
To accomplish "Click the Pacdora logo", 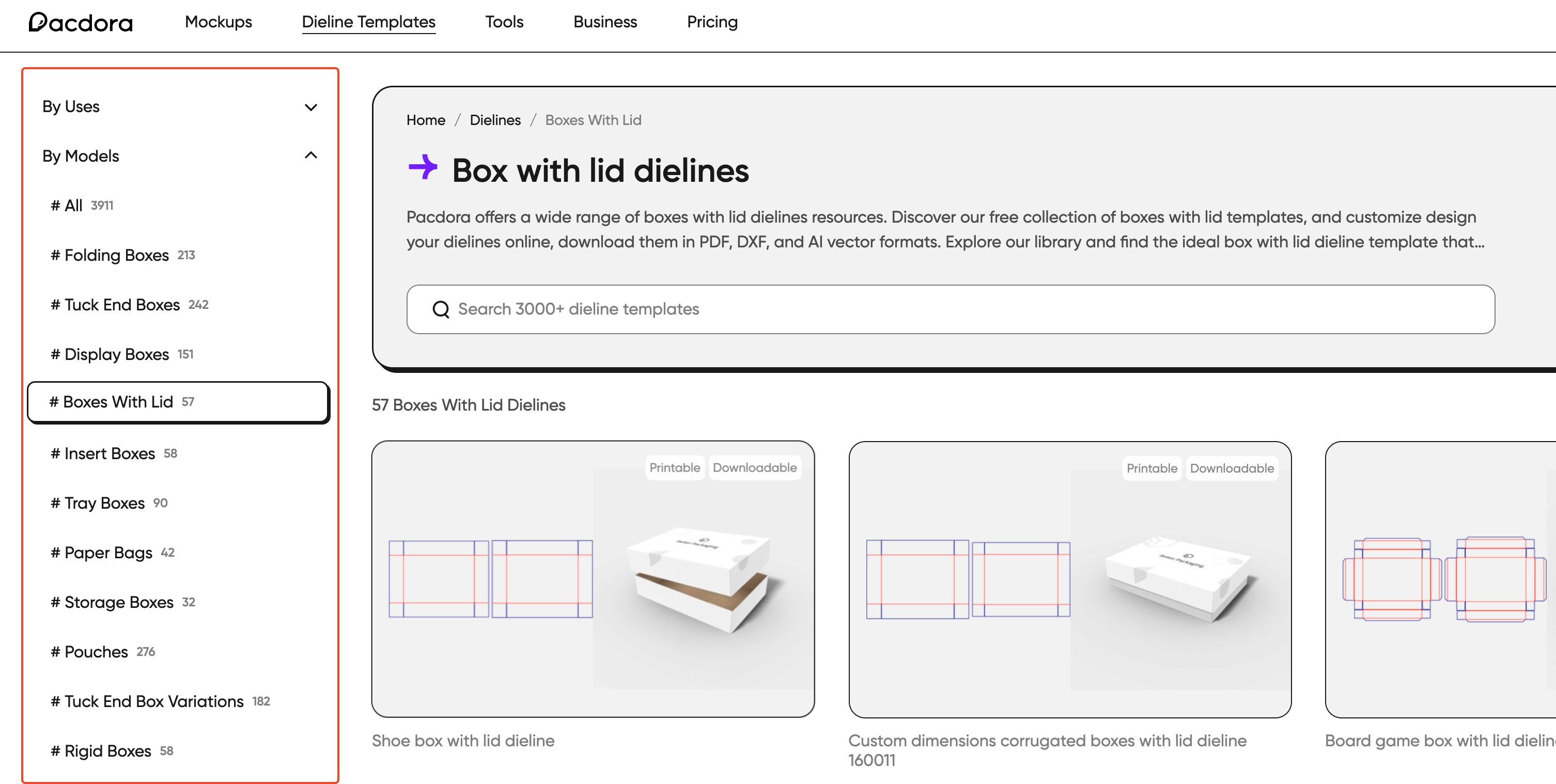I will tap(81, 22).
